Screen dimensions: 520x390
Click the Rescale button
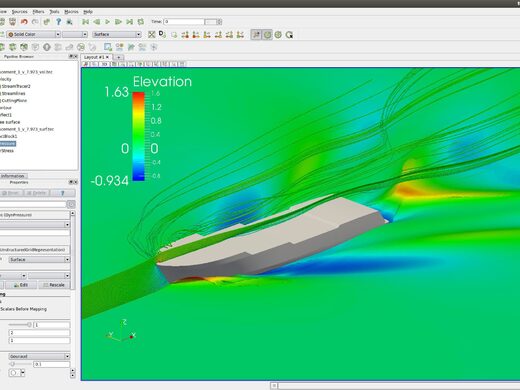coord(54,285)
